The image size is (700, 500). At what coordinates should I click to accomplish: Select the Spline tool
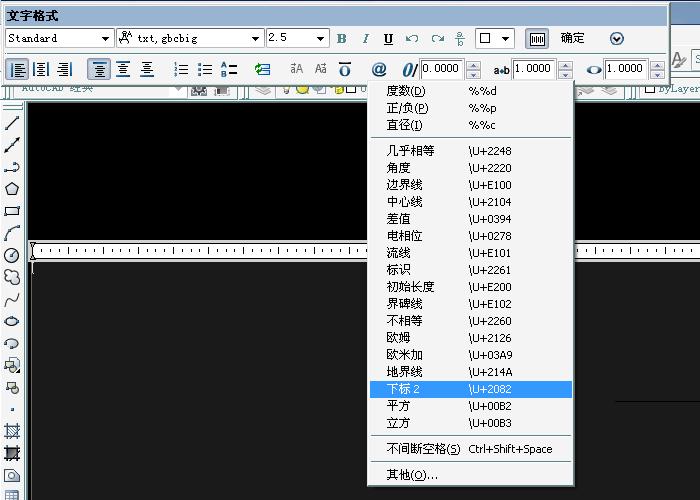[x=12, y=300]
